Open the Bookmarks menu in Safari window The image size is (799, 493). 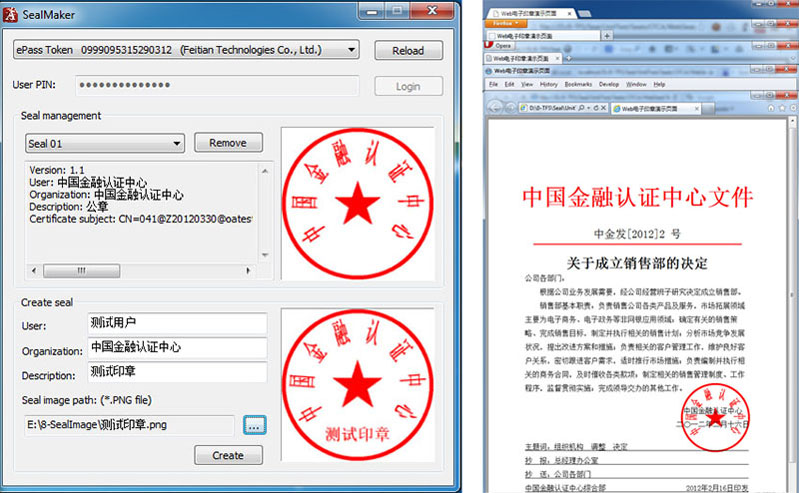click(x=578, y=84)
